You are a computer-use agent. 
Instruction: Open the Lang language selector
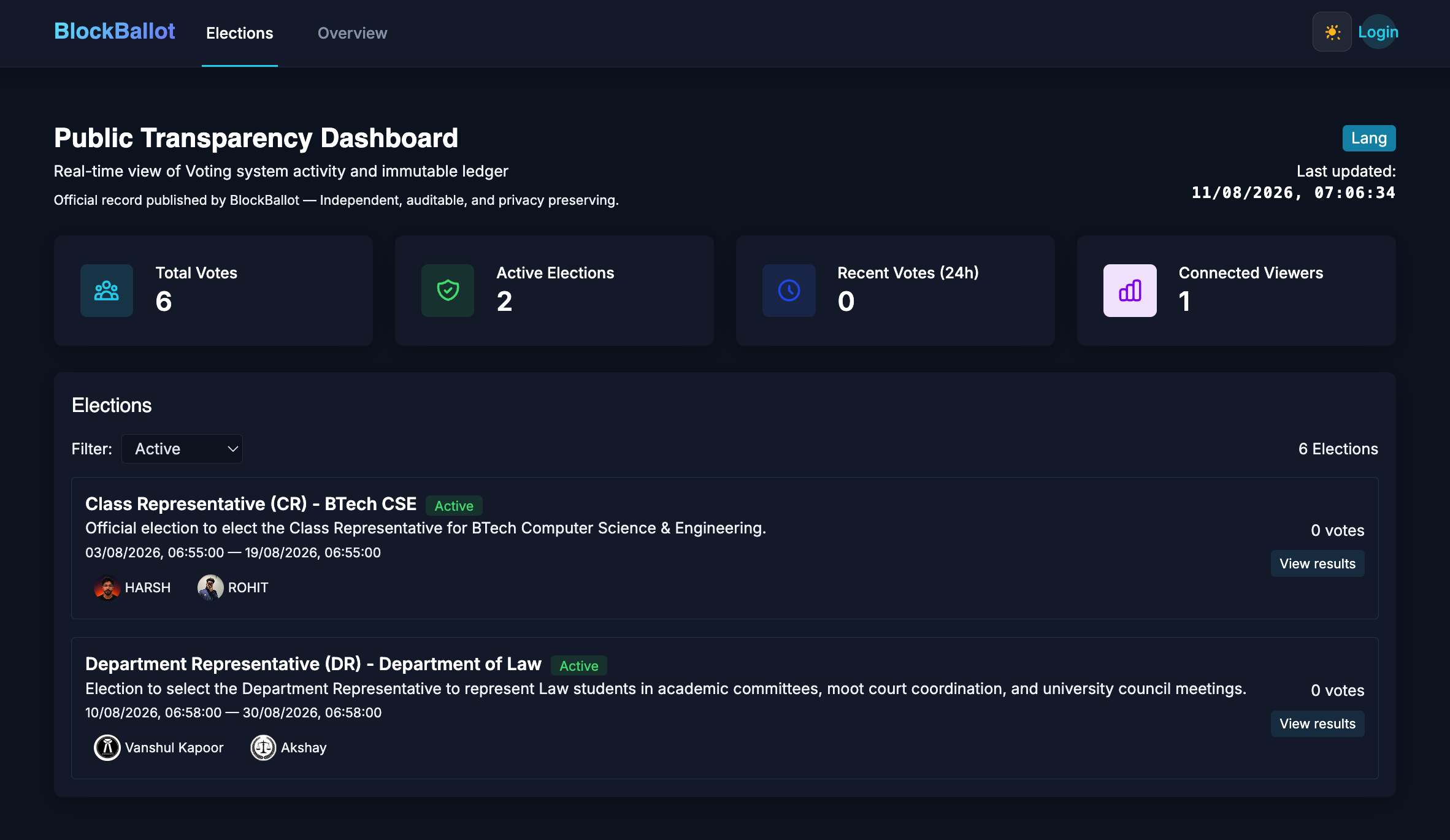click(x=1369, y=138)
